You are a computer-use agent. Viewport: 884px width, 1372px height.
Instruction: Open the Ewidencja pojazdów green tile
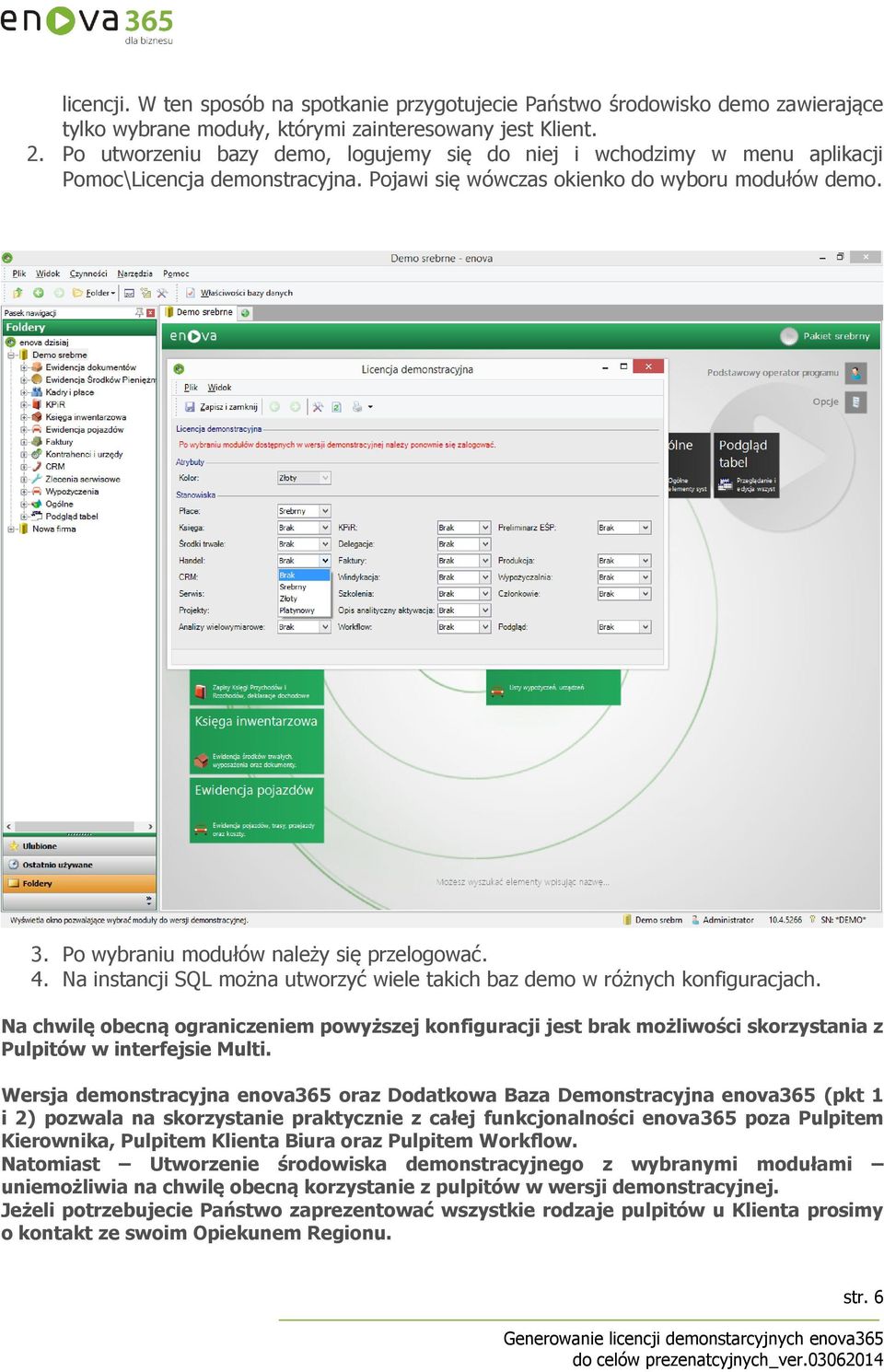tap(257, 809)
